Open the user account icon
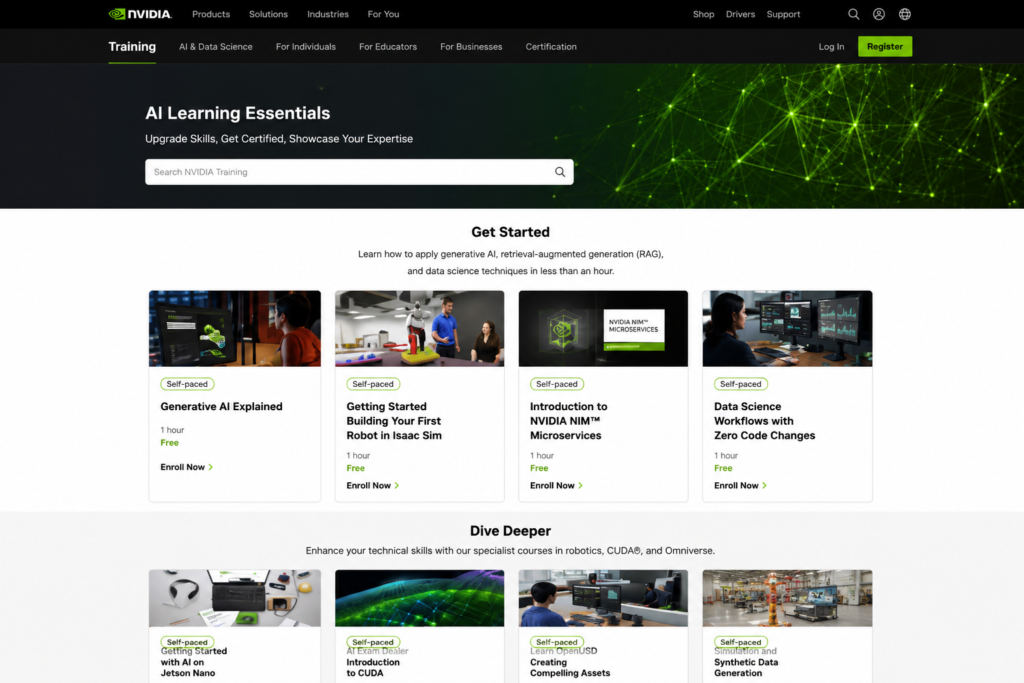 coord(879,14)
